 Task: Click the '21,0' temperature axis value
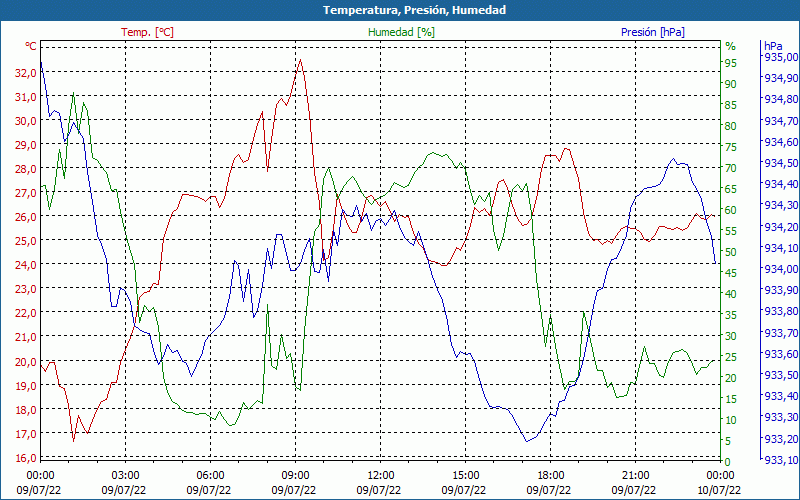pos(26,337)
